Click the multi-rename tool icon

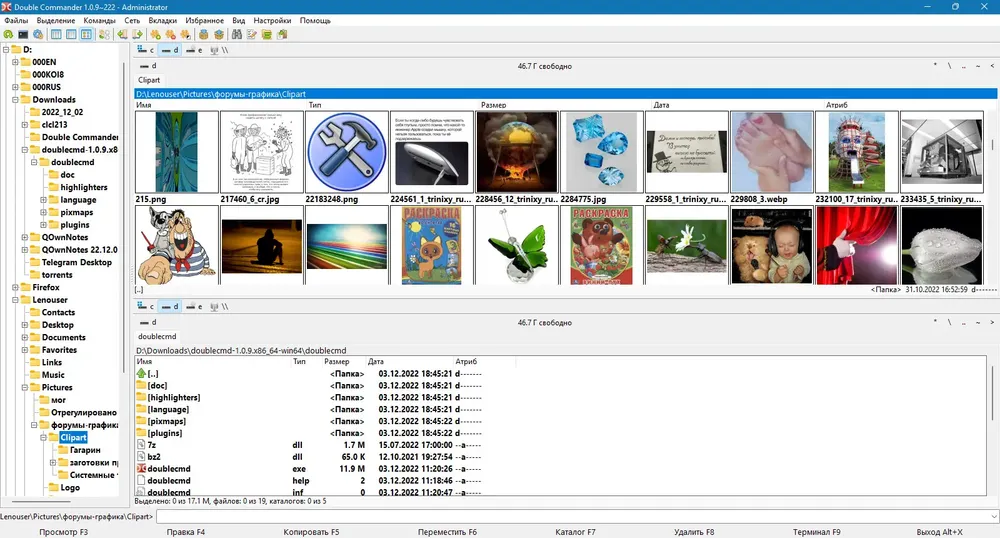click(x=252, y=34)
